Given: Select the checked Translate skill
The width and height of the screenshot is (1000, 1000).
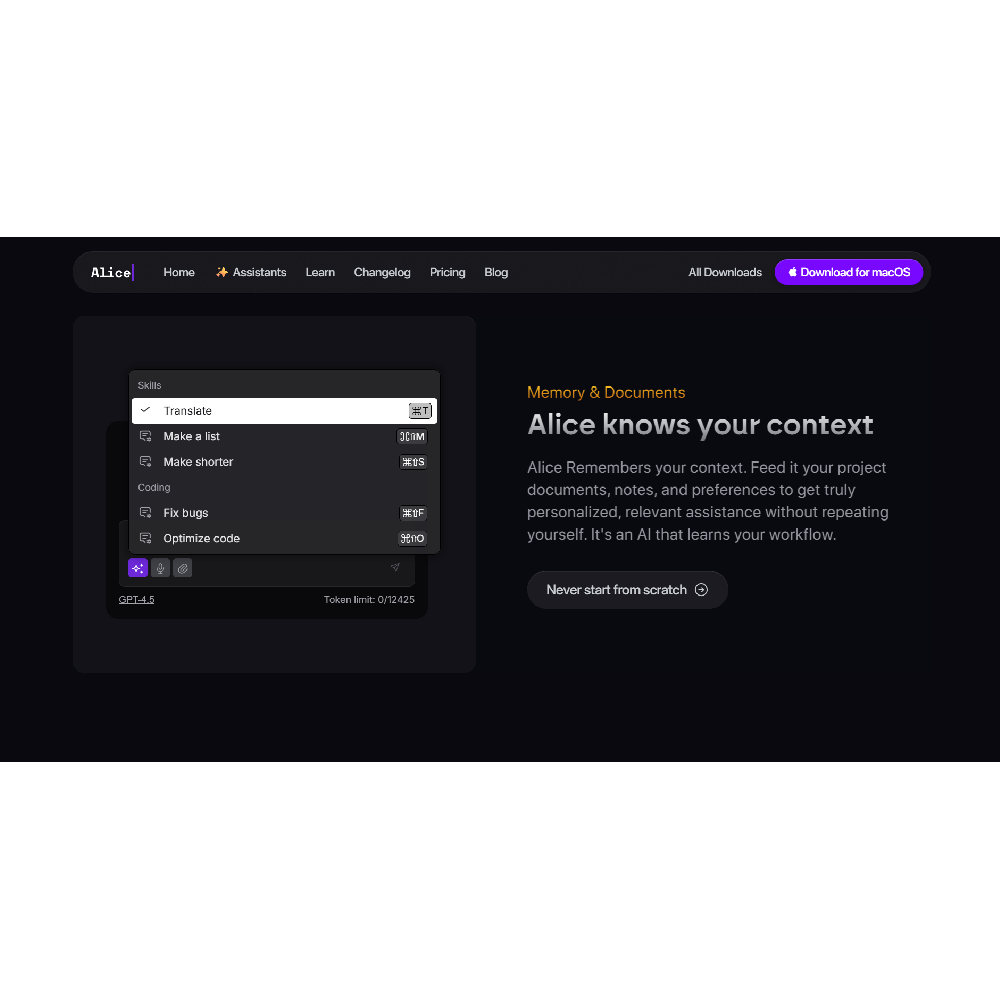Looking at the screenshot, I should (x=284, y=411).
